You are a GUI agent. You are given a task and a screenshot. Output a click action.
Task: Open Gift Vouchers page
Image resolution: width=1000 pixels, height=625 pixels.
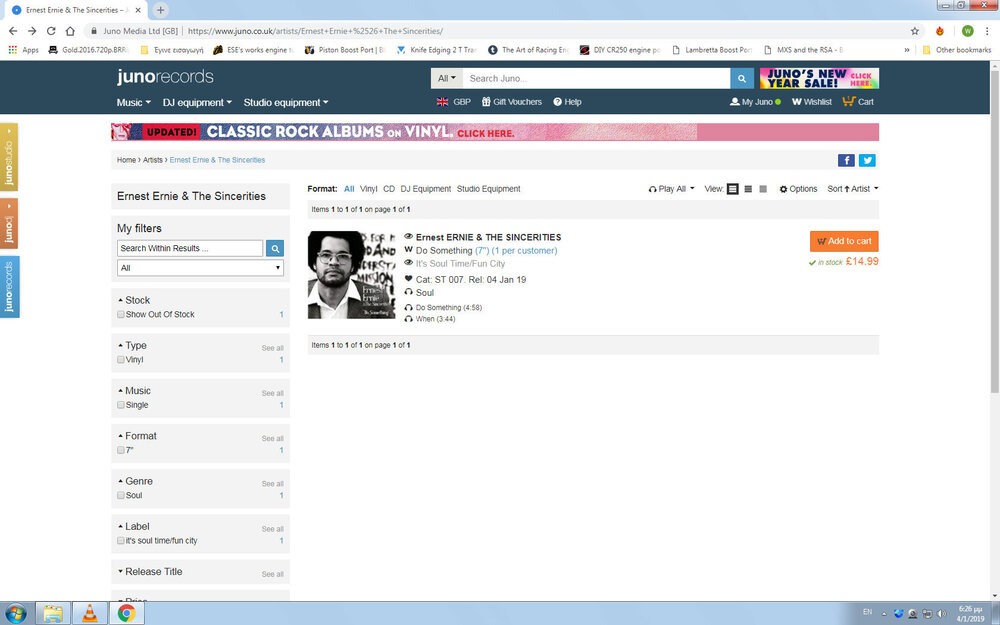511,102
